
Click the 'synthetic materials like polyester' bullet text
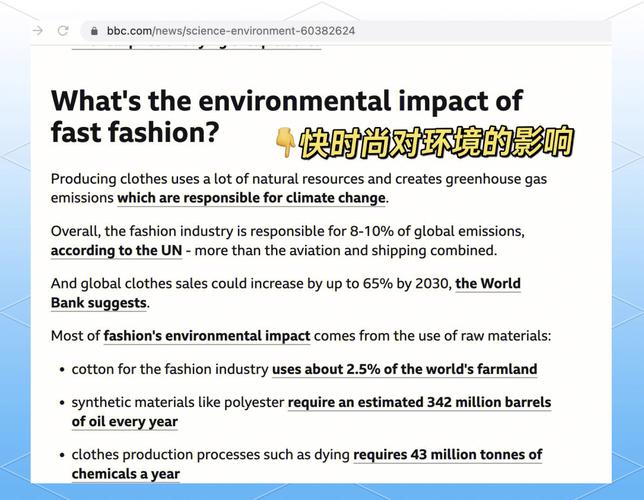178,402
